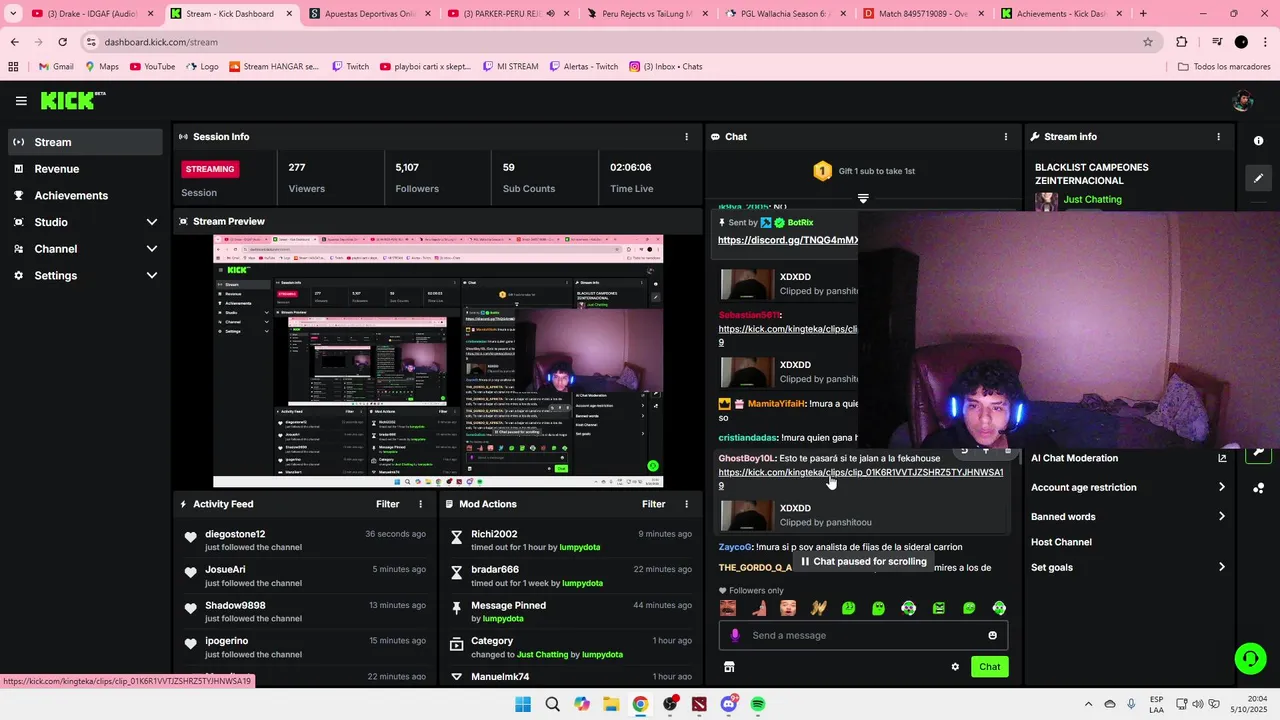Click Windows Start button
The width and height of the screenshot is (1280, 720).
523,704
